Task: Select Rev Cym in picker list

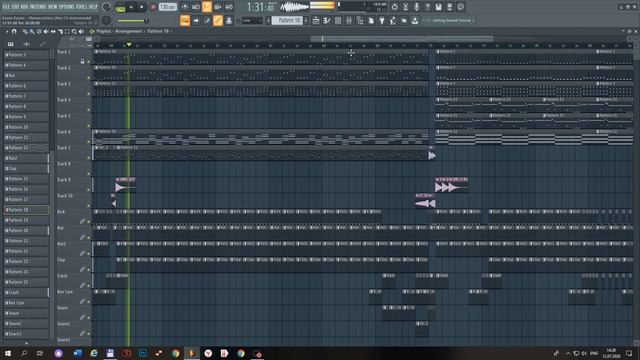Action: (x=26, y=303)
